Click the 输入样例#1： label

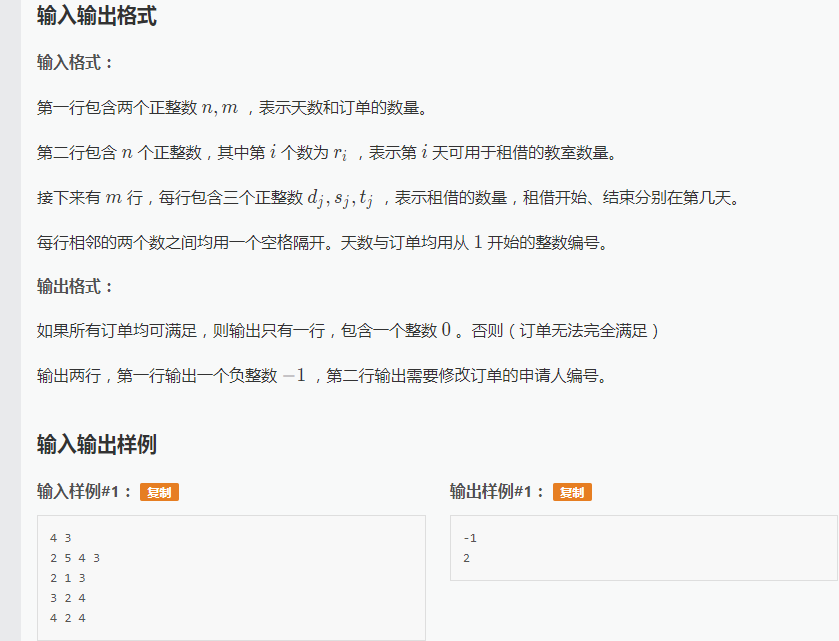point(85,491)
